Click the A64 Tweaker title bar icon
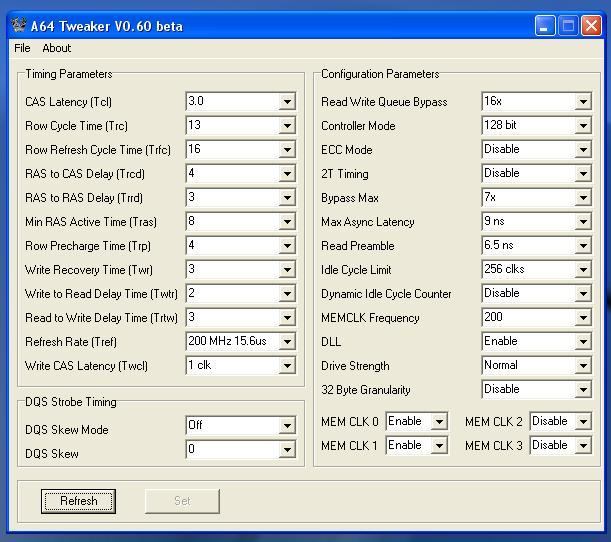 coord(18,25)
